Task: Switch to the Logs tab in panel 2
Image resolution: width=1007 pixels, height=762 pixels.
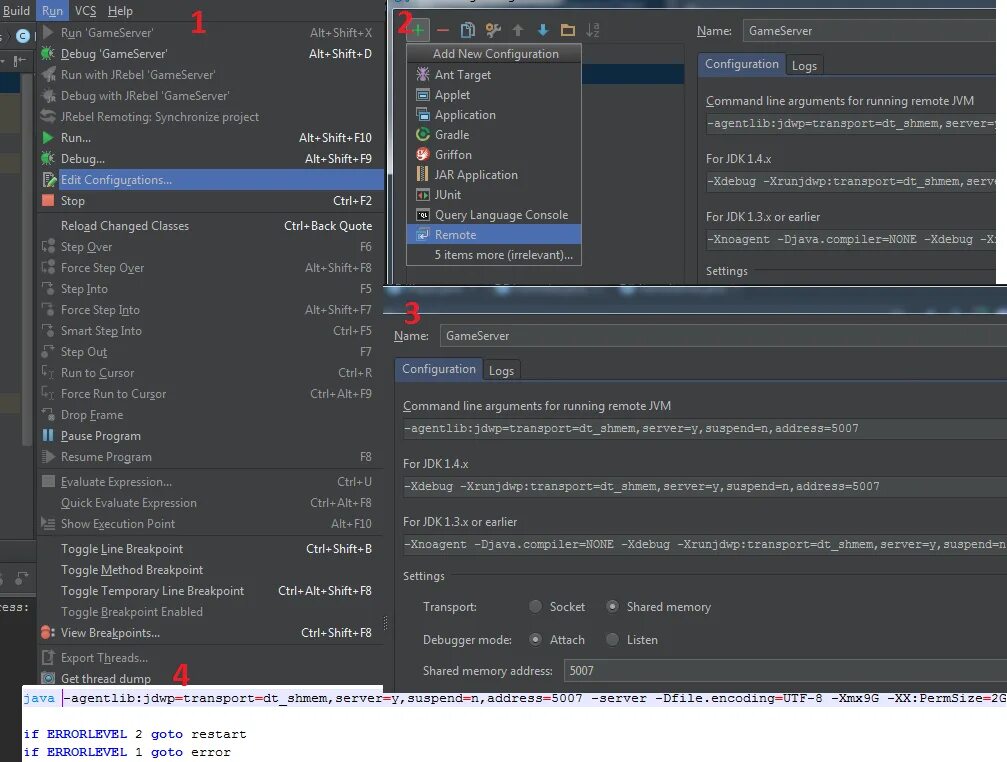Action: click(x=804, y=65)
